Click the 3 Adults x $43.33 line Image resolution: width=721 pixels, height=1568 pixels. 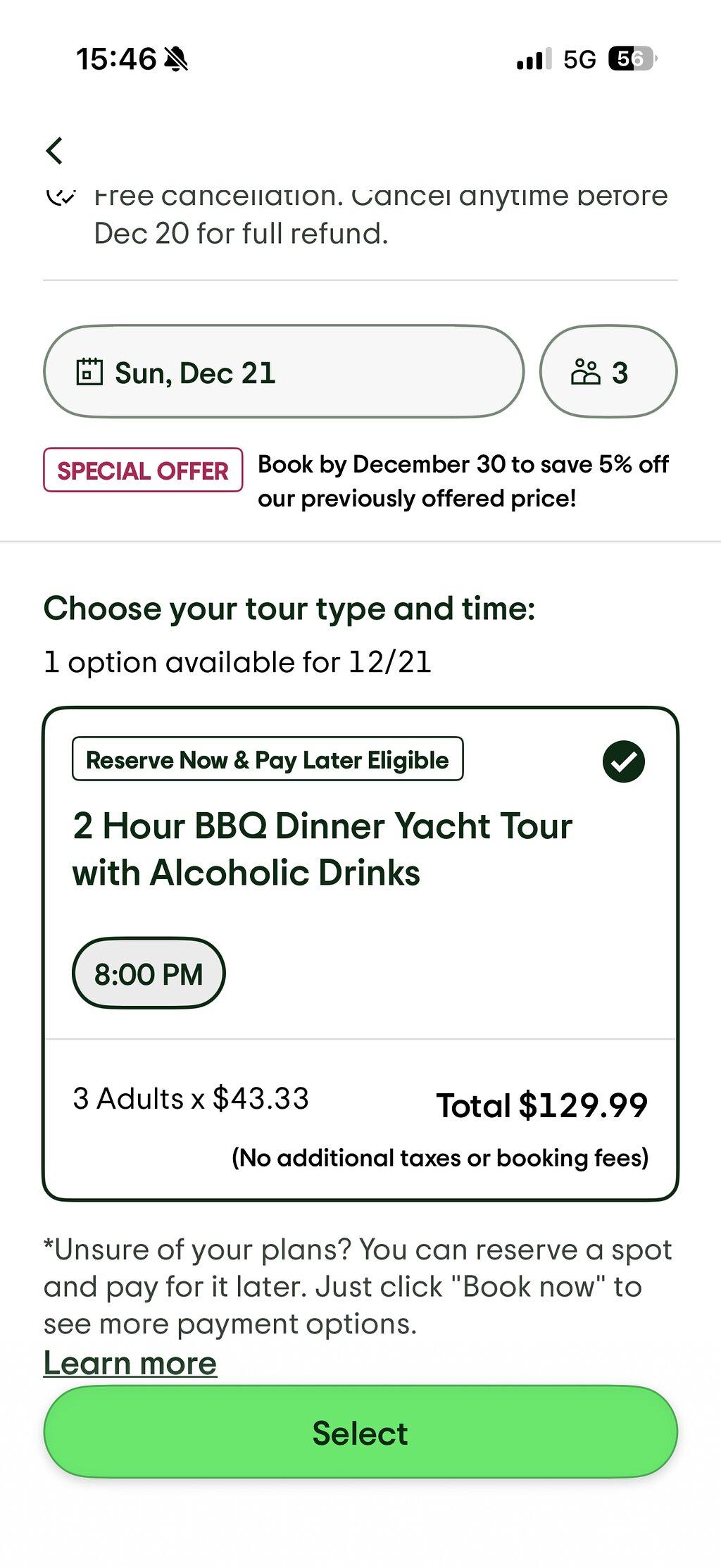191,1099
